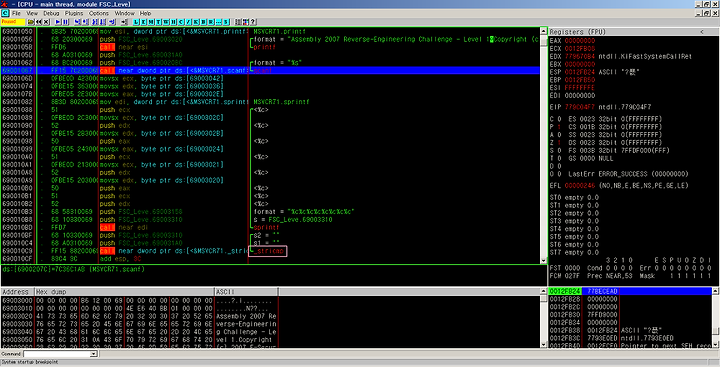Click Execute till return icon
The height and width of the screenshot is (367, 720).
coord(112,22)
